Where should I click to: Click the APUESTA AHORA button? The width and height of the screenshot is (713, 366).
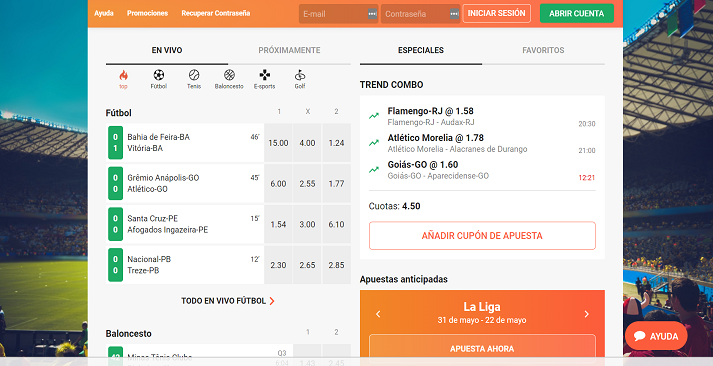[482, 349]
